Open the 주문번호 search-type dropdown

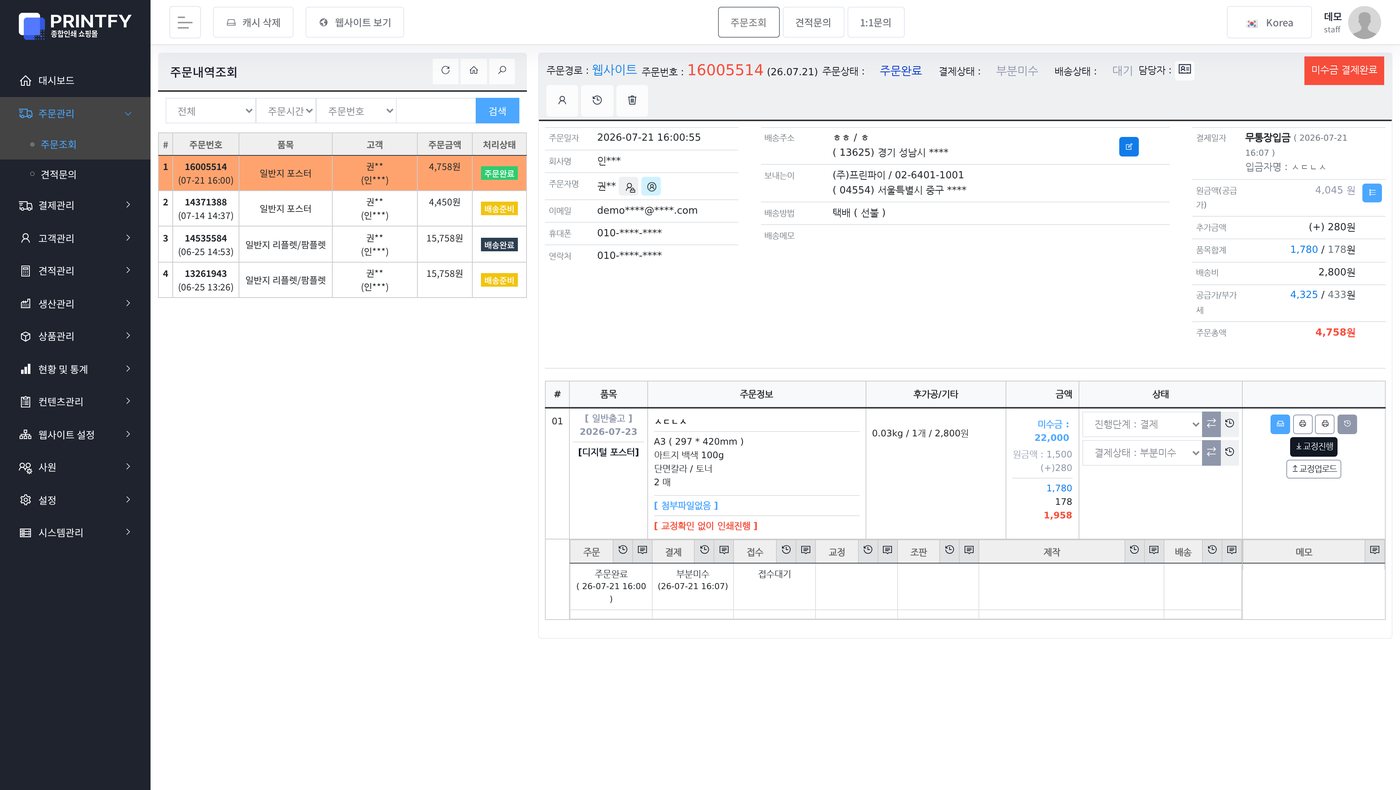pos(356,111)
